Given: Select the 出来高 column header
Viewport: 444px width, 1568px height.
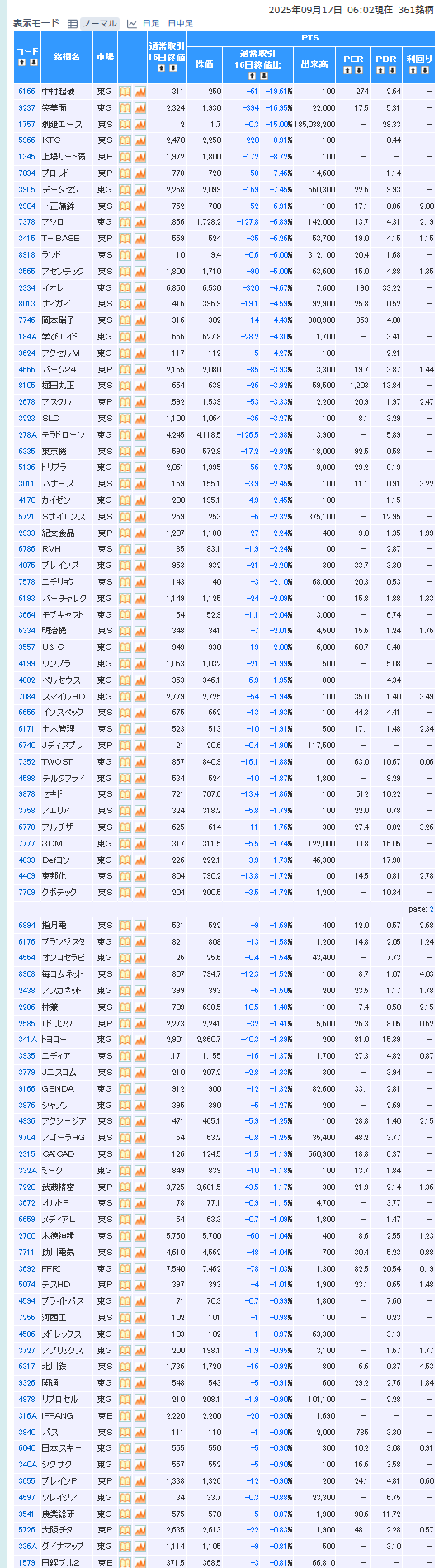Looking at the screenshot, I should 314,64.
